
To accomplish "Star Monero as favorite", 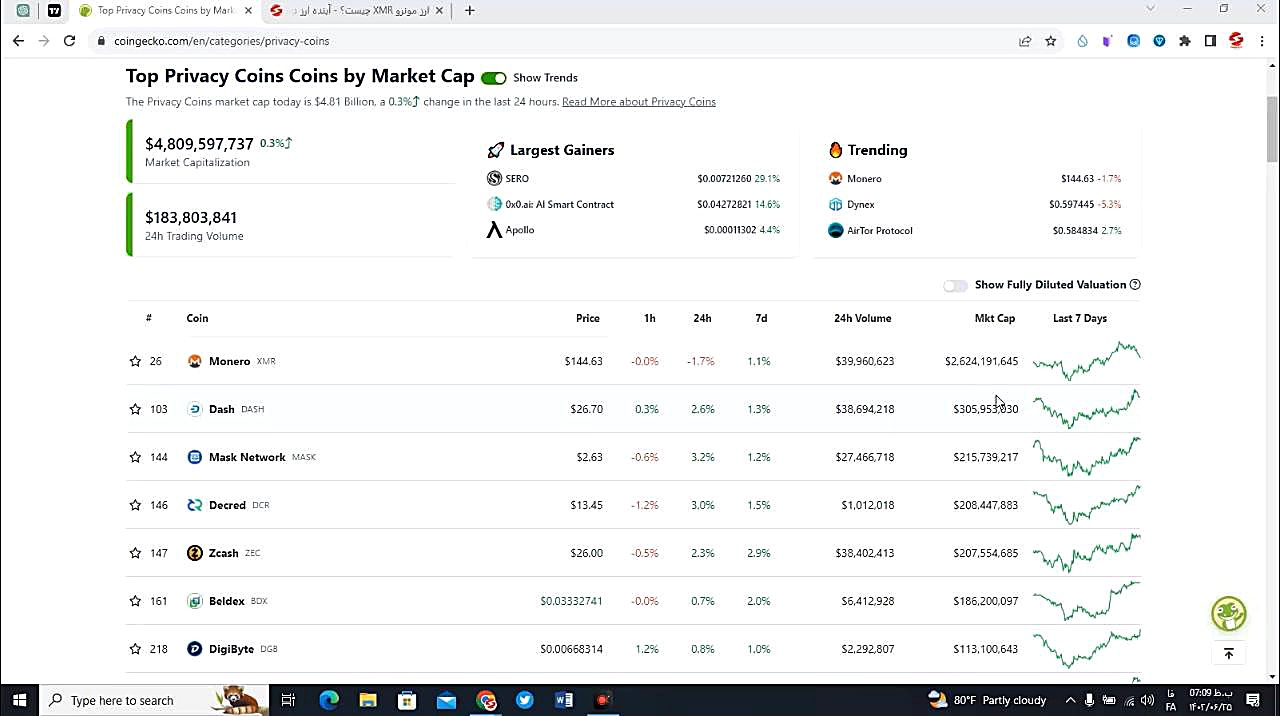I will click(x=135, y=361).
